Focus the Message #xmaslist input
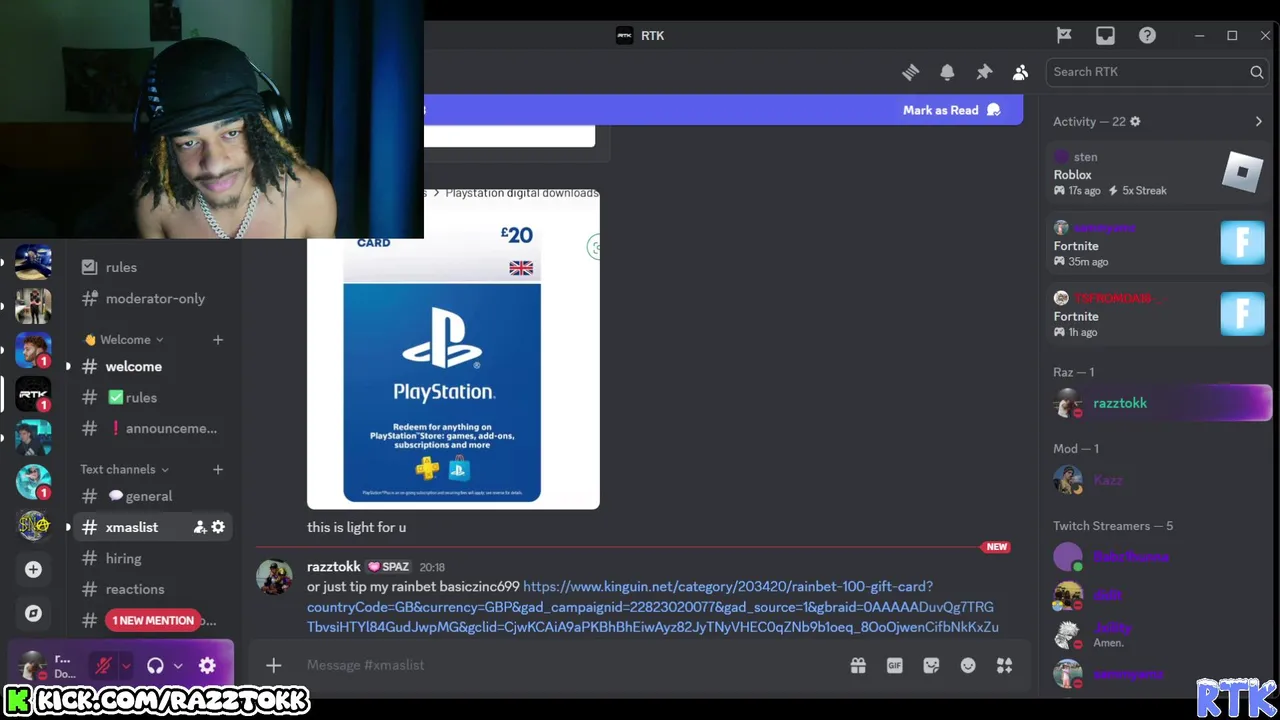This screenshot has width=1280, height=720. (x=570, y=665)
